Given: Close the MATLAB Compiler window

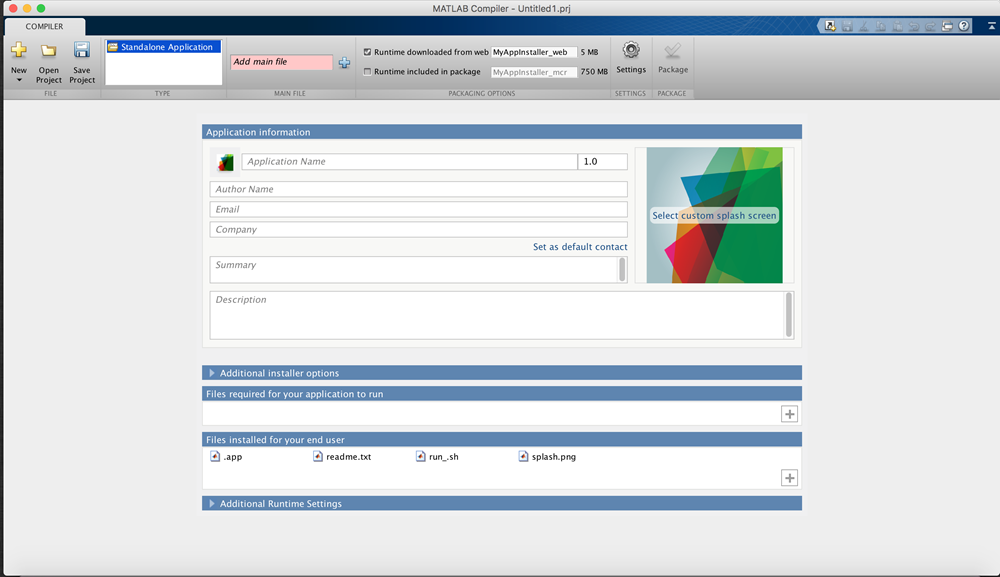Looking at the screenshot, I should [x=13, y=8].
